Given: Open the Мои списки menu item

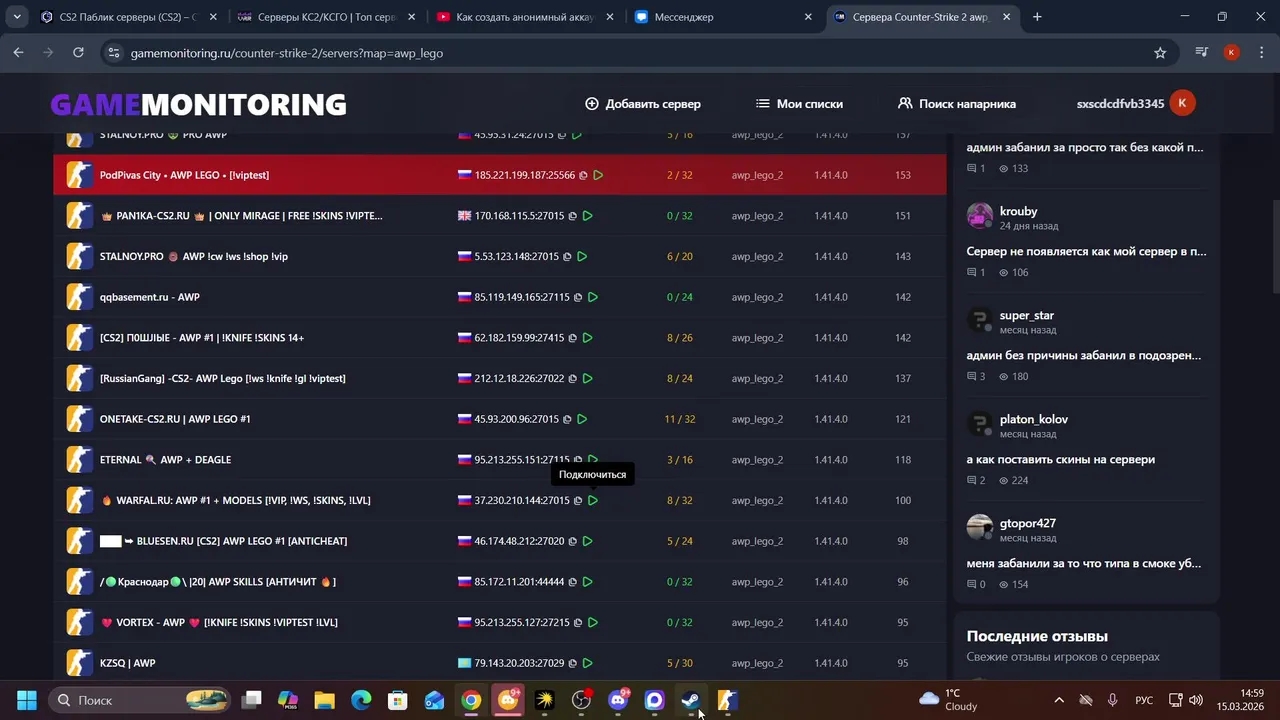Looking at the screenshot, I should click(x=799, y=104).
